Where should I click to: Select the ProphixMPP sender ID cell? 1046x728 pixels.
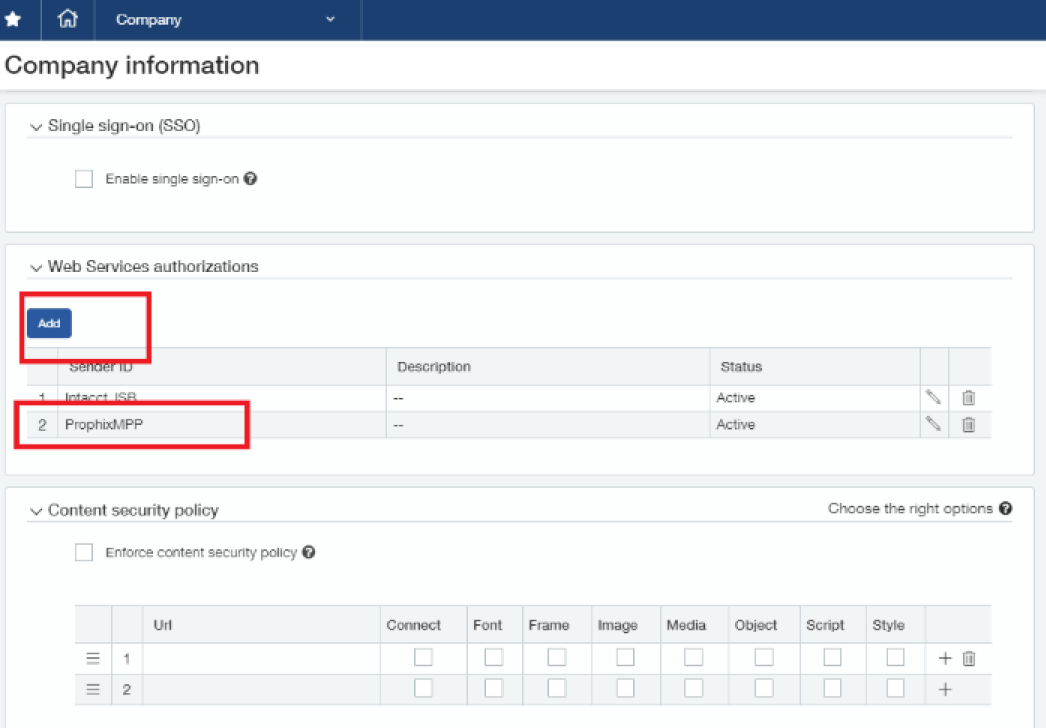221,424
